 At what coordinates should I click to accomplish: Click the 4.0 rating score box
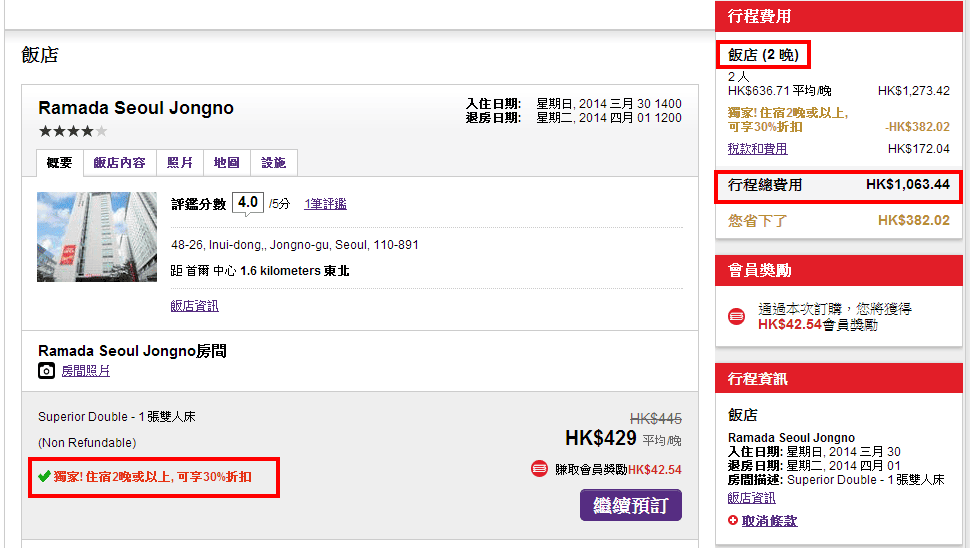tap(248, 203)
